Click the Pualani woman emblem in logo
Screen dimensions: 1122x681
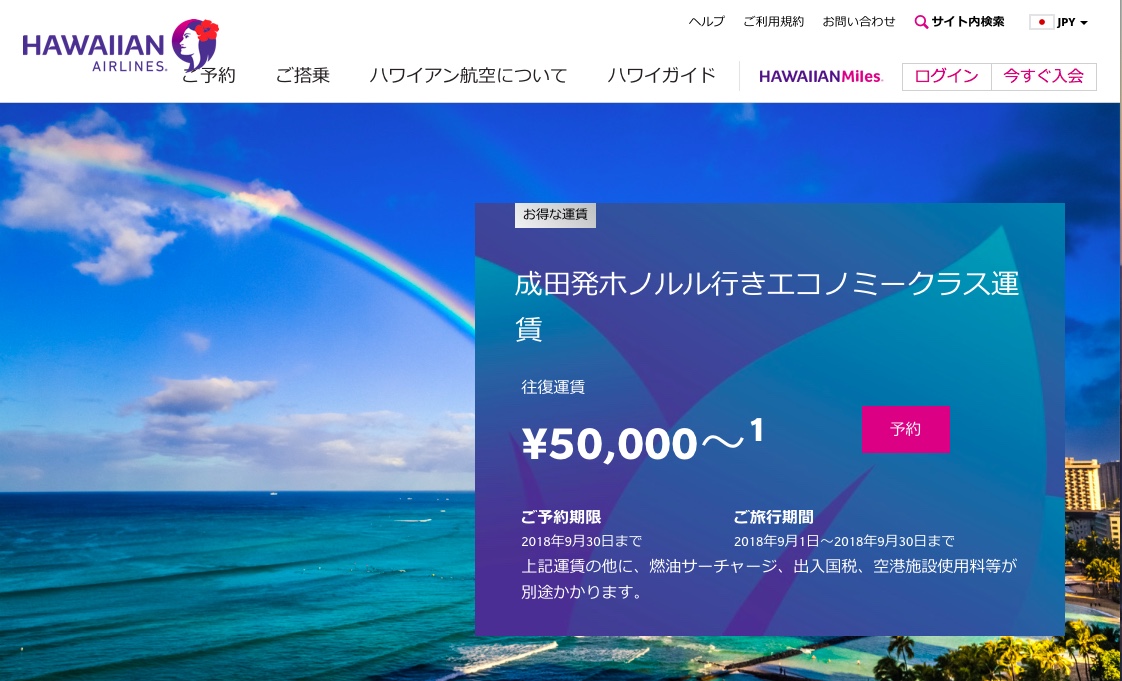click(195, 44)
